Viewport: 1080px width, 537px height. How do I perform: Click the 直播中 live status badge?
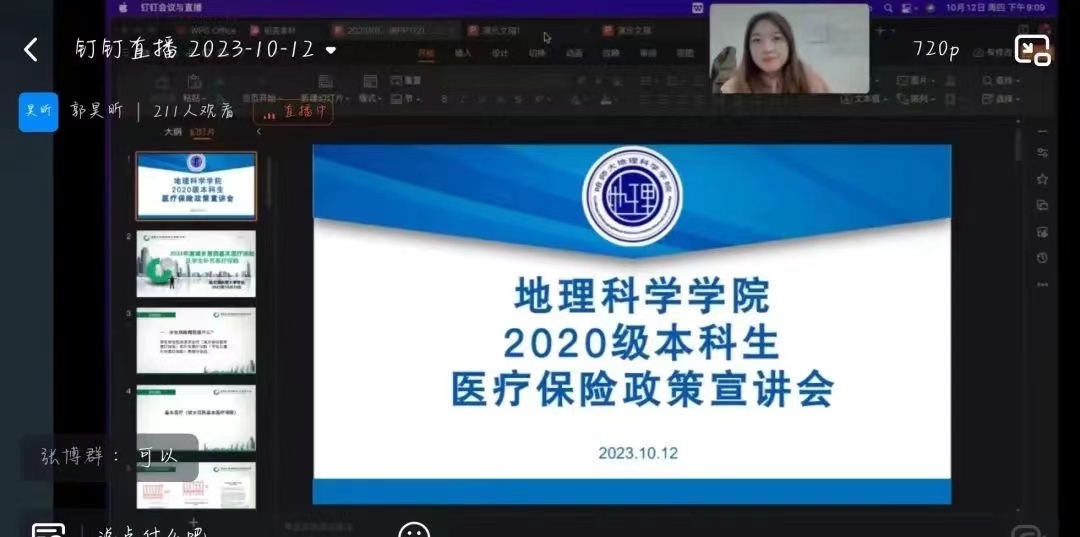coord(293,112)
